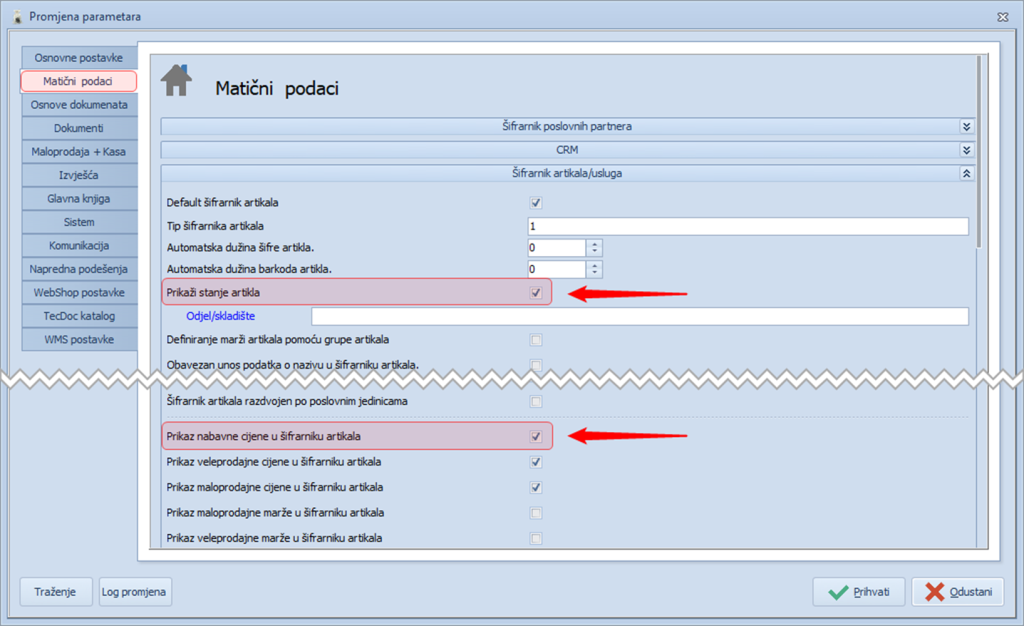Image resolution: width=1024 pixels, height=626 pixels.
Task: Collapse the Šifrarnik artikala/usluga section
Action: click(x=966, y=173)
